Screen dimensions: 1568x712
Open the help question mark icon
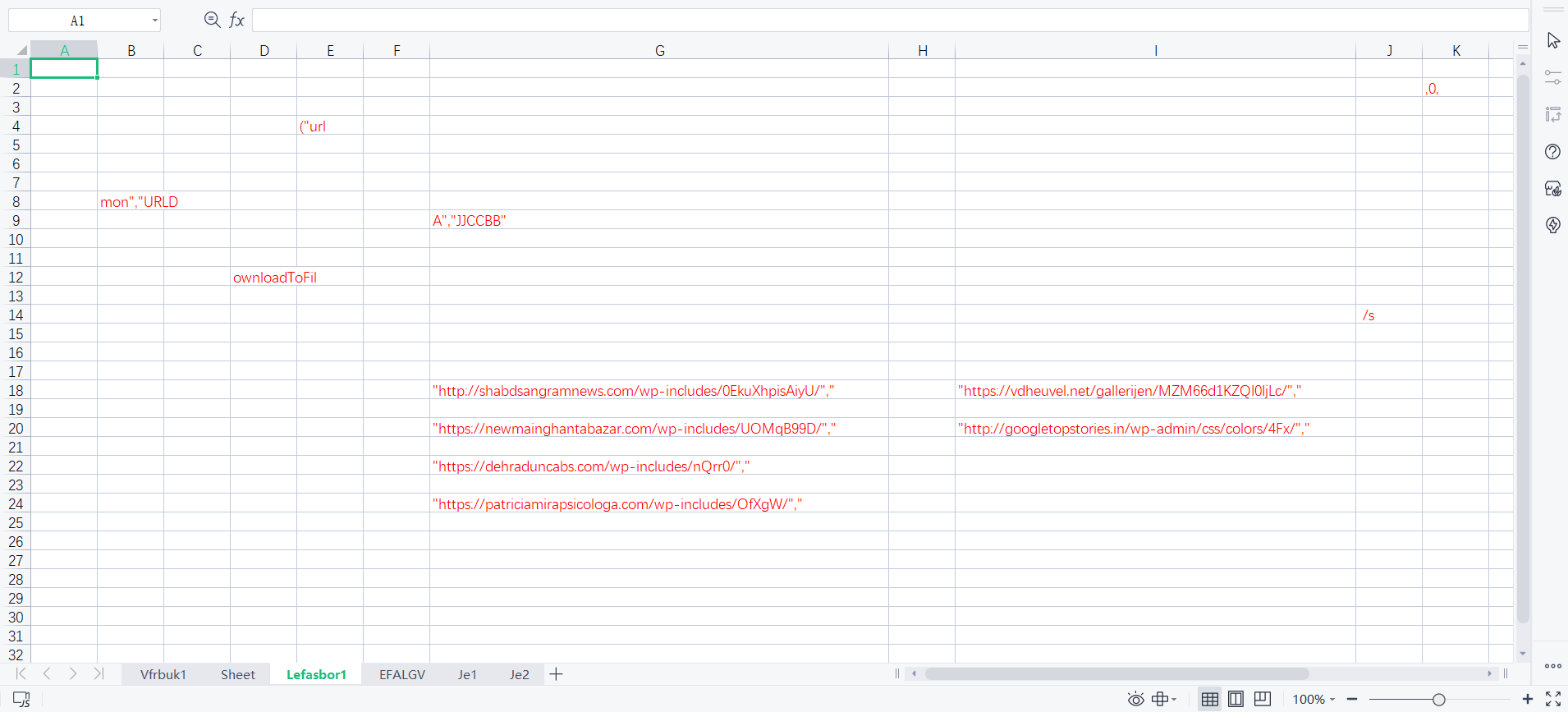coord(1552,152)
